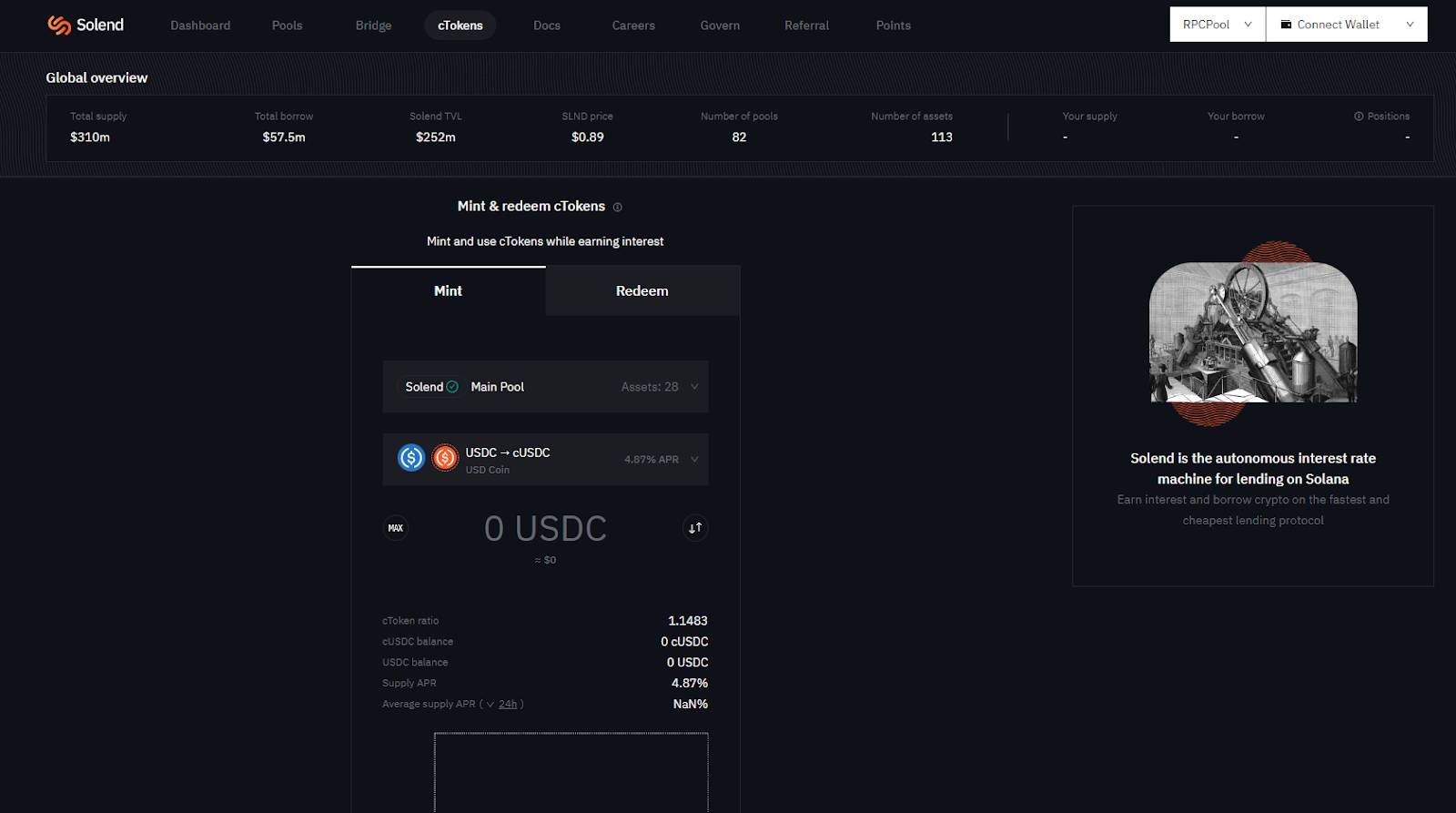Click the Number of assets value 113

[x=942, y=137]
